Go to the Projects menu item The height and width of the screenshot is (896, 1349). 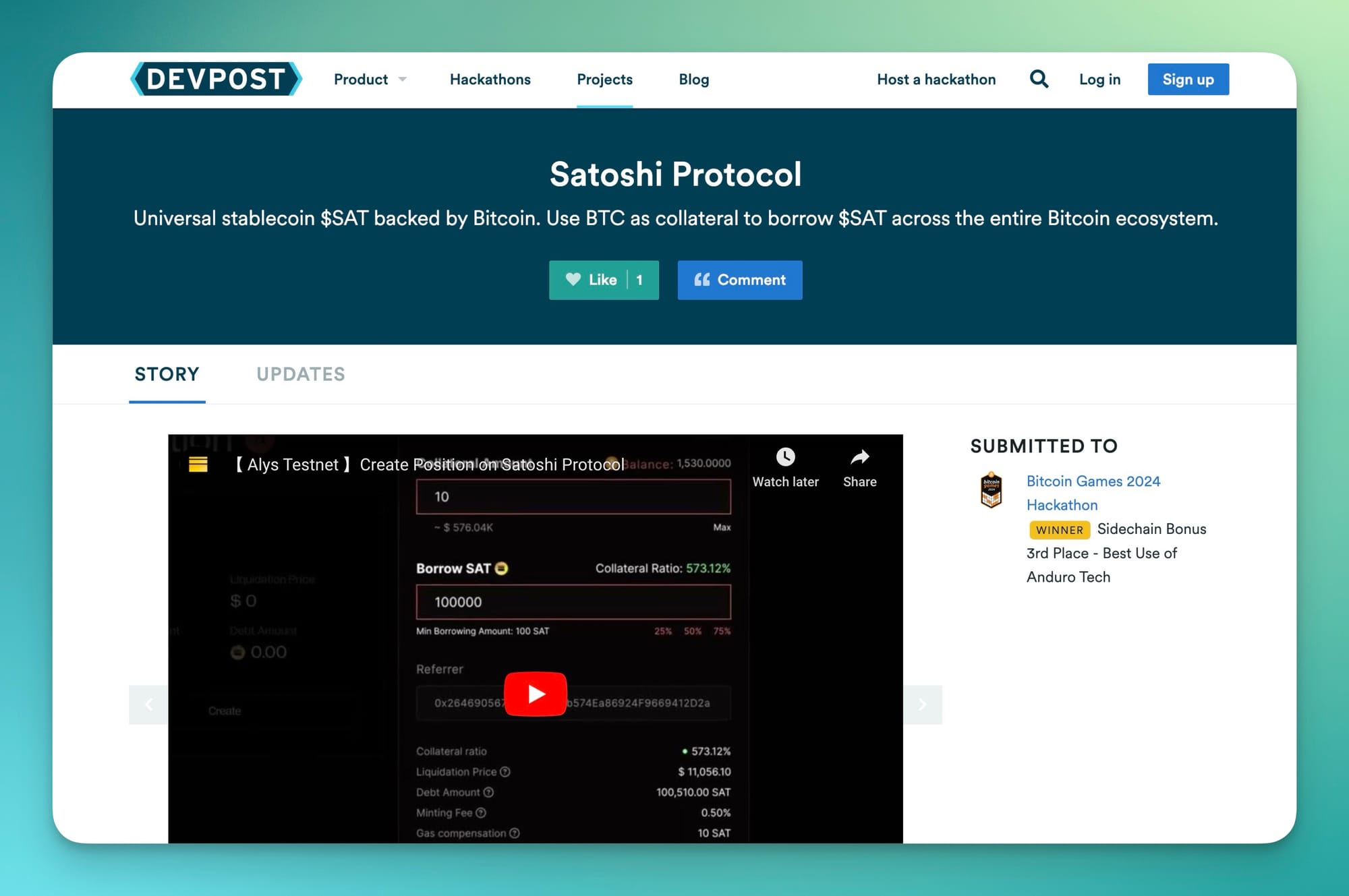[604, 80]
